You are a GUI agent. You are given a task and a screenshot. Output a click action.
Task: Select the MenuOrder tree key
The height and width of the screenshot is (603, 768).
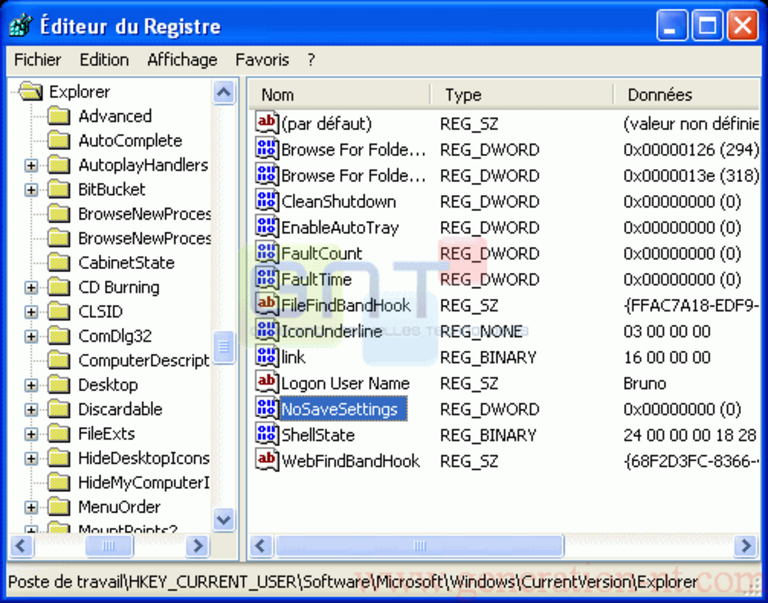[119, 507]
